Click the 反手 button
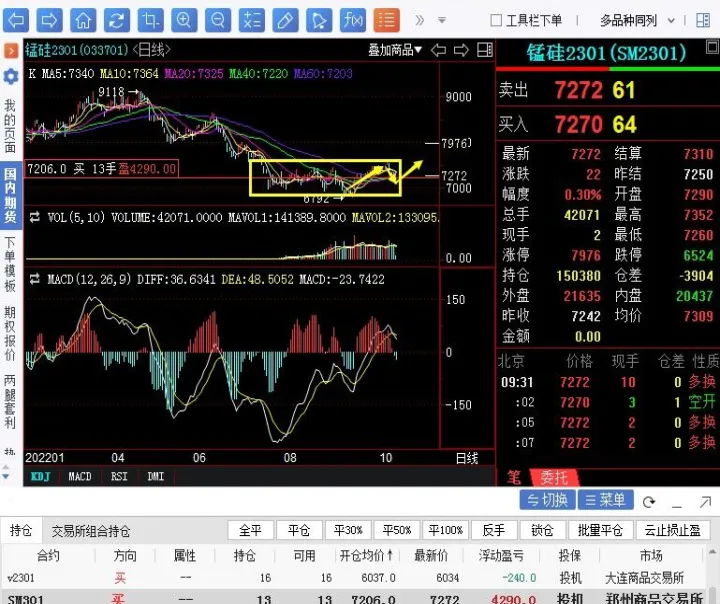The height and width of the screenshot is (604, 720). 494,531
